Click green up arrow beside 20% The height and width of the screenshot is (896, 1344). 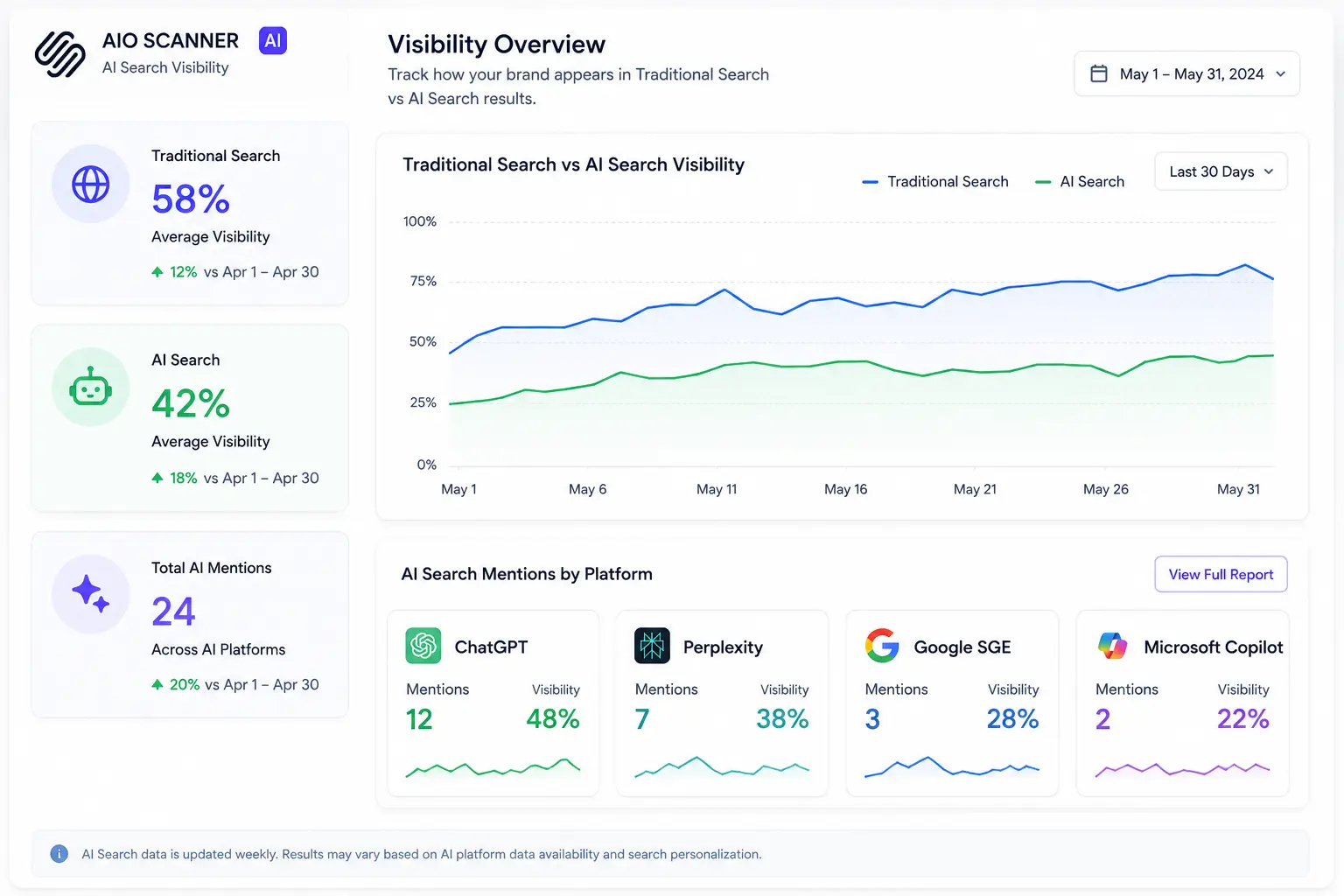(x=157, y=684)
